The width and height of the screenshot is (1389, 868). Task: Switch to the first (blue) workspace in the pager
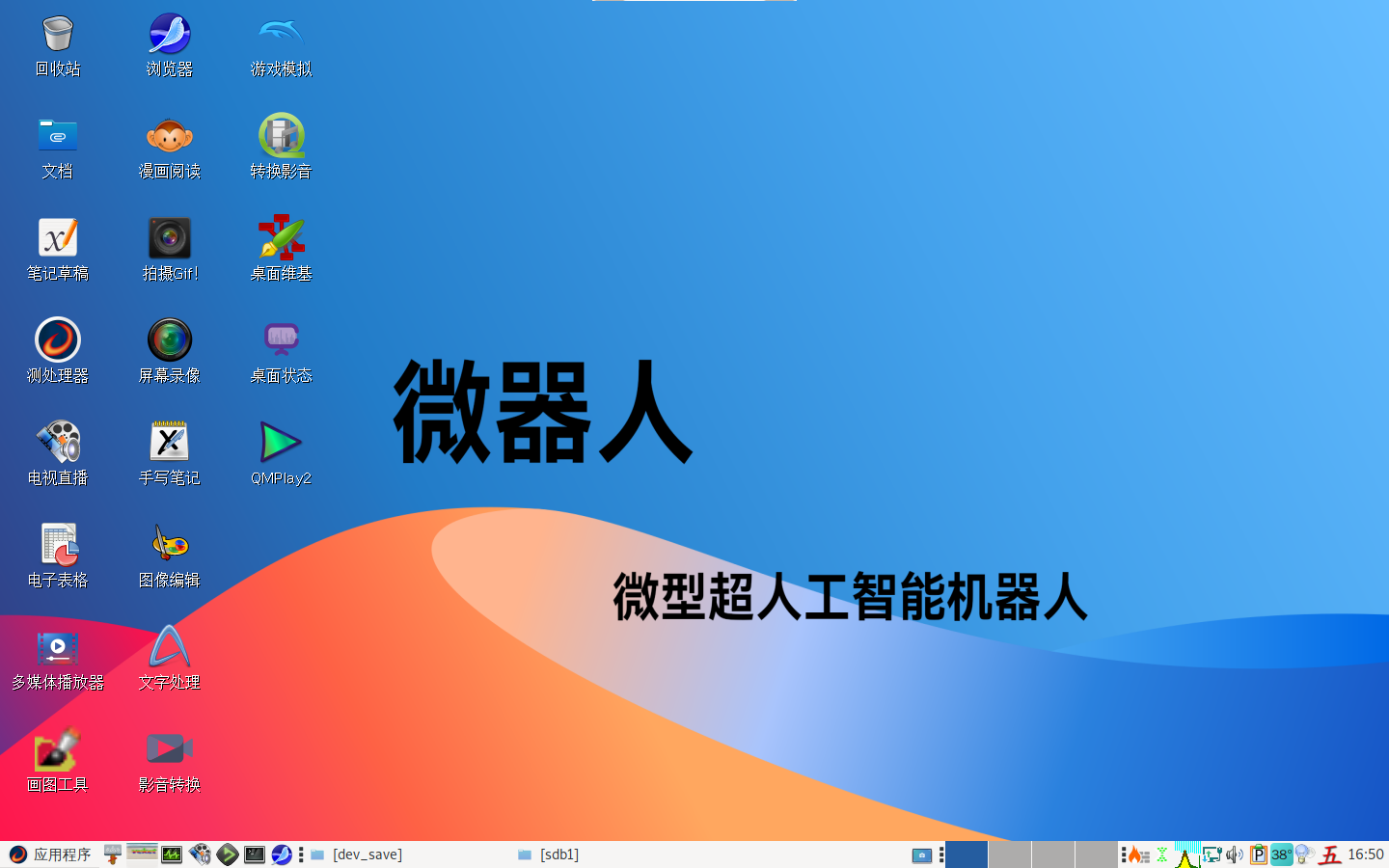click(967, 854)
